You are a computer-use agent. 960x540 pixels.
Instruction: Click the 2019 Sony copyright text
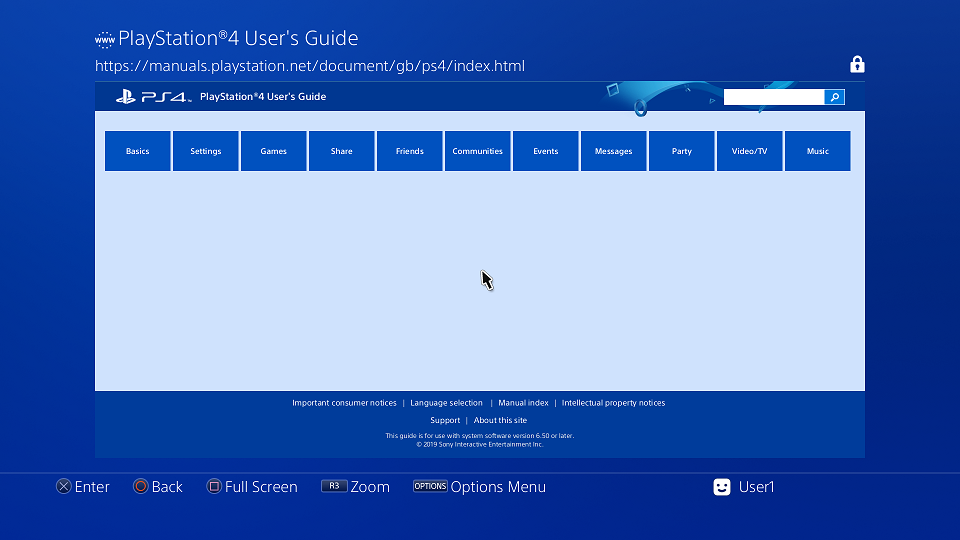point(479,444)
